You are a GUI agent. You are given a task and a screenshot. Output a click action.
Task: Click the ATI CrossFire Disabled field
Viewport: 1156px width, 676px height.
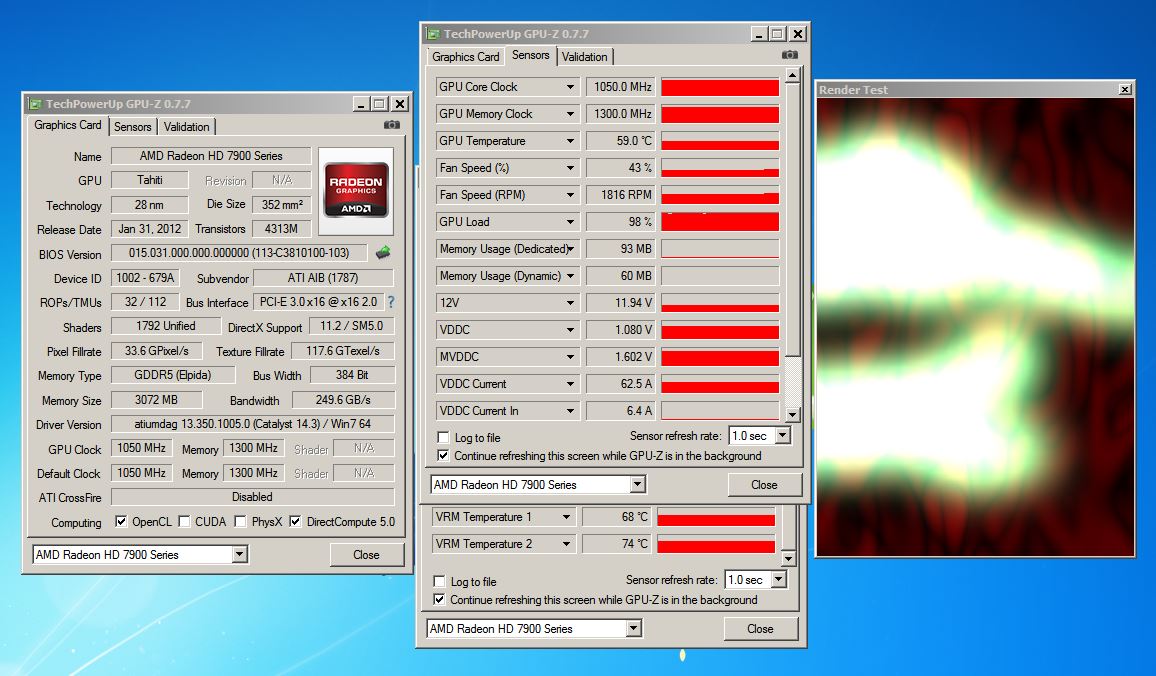[x=252, y=497]
